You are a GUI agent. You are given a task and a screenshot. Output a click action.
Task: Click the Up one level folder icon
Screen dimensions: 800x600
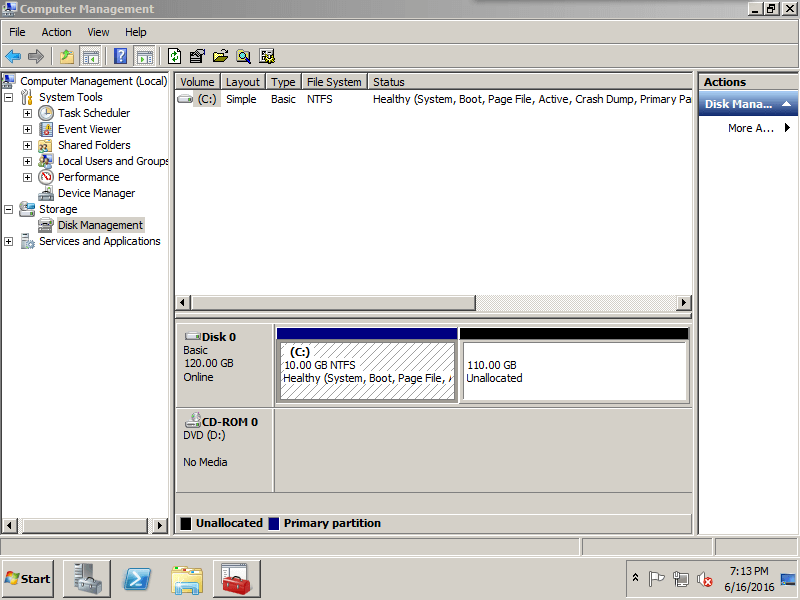pyautogui.click(x=67, y=56)
